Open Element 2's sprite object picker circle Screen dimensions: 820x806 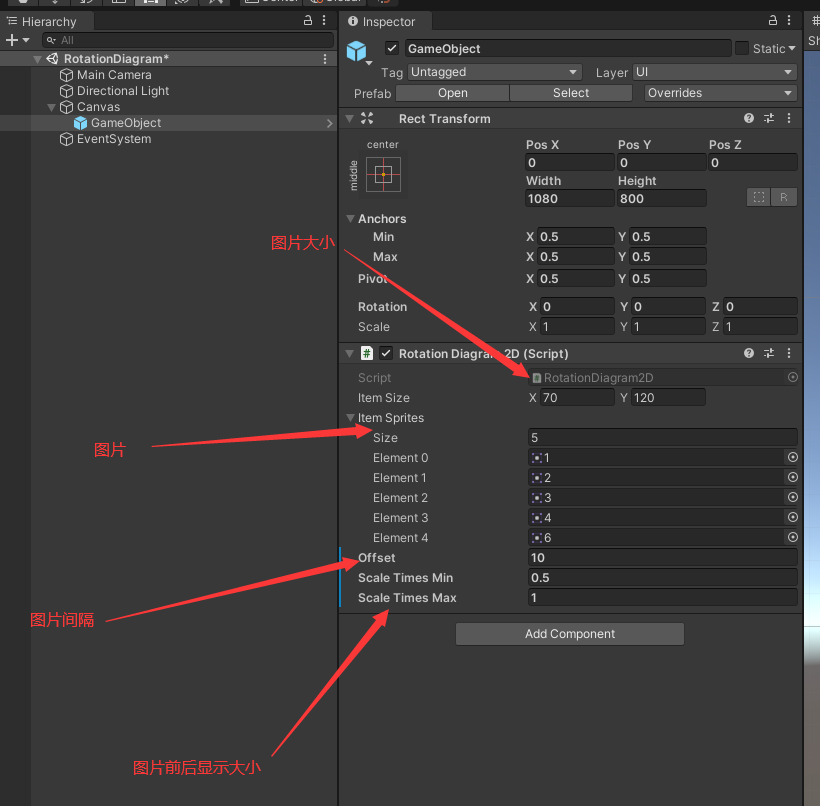point(791,497)
